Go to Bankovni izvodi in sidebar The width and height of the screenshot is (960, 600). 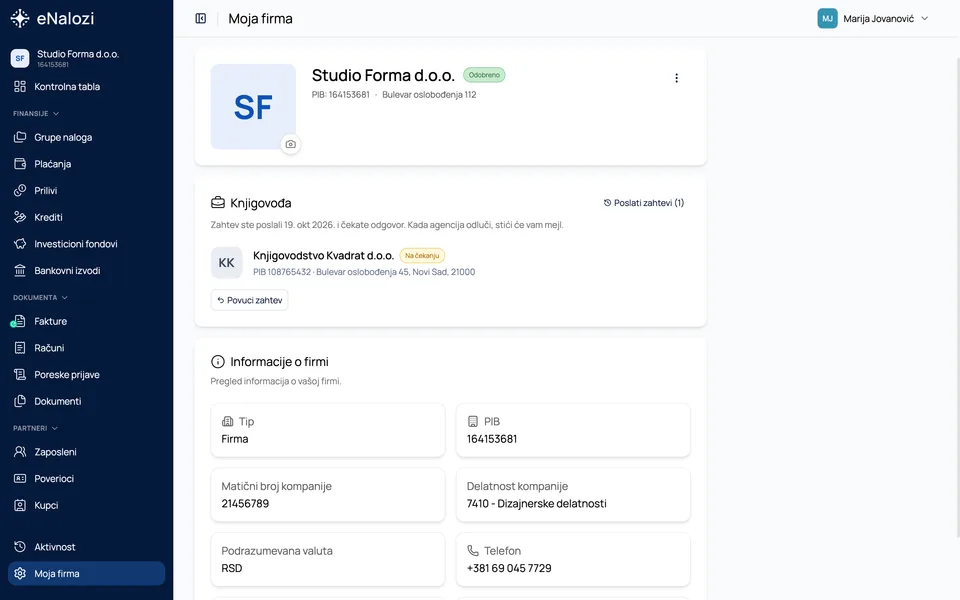point(86,271)
